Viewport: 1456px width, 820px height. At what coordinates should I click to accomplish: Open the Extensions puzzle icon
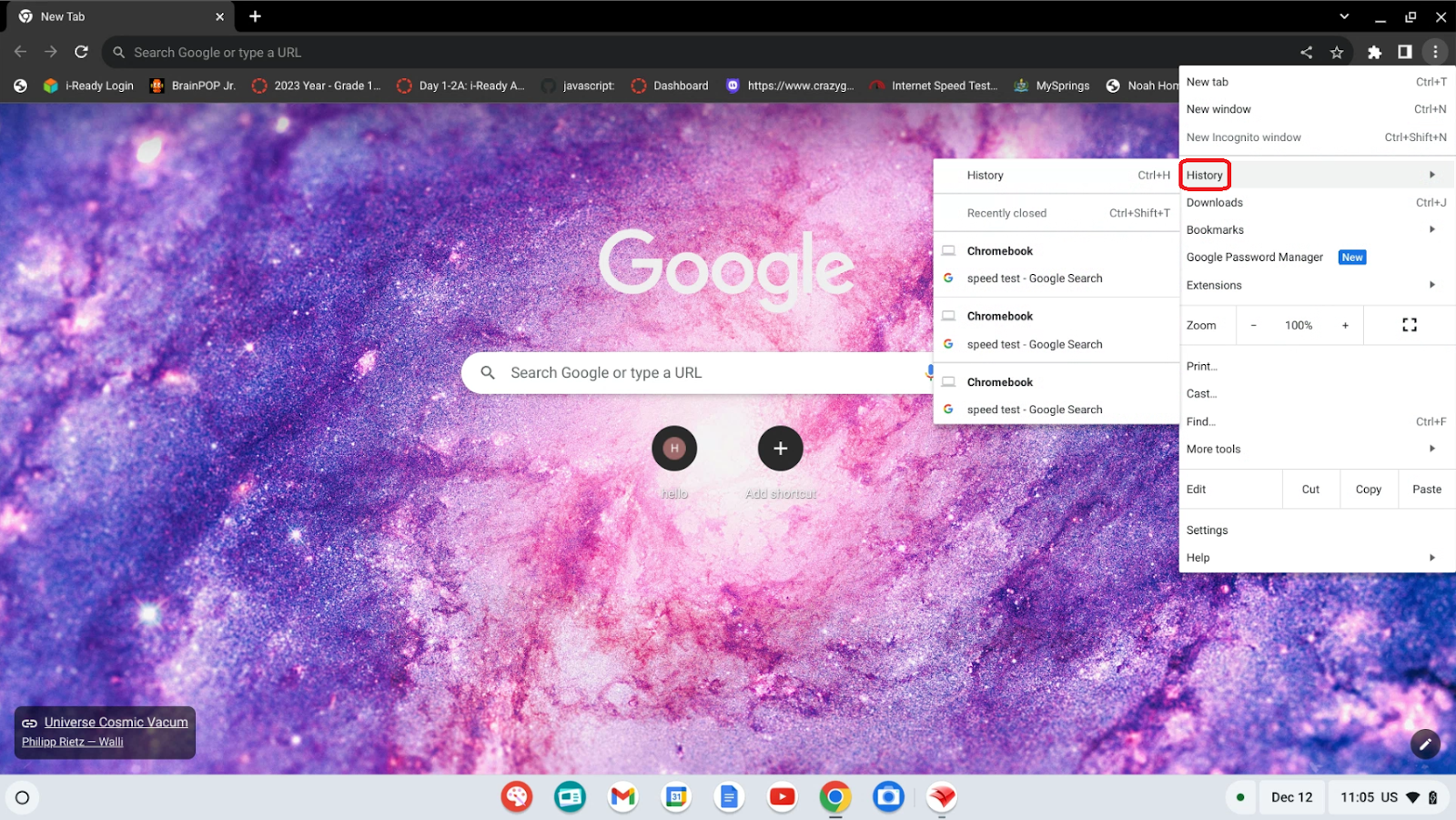tap(1374, 53)
